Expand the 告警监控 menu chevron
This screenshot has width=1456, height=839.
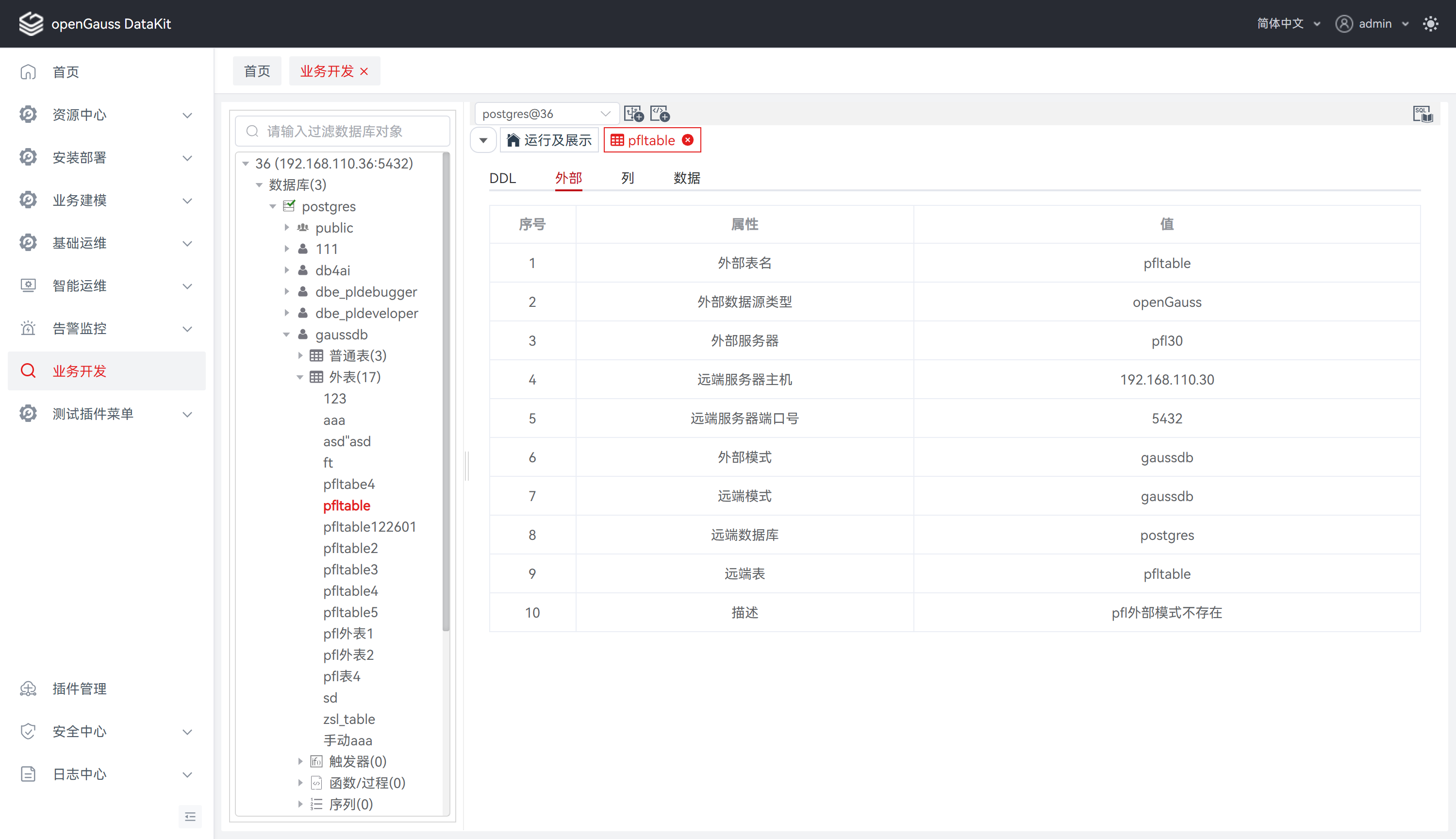[187, 328]
